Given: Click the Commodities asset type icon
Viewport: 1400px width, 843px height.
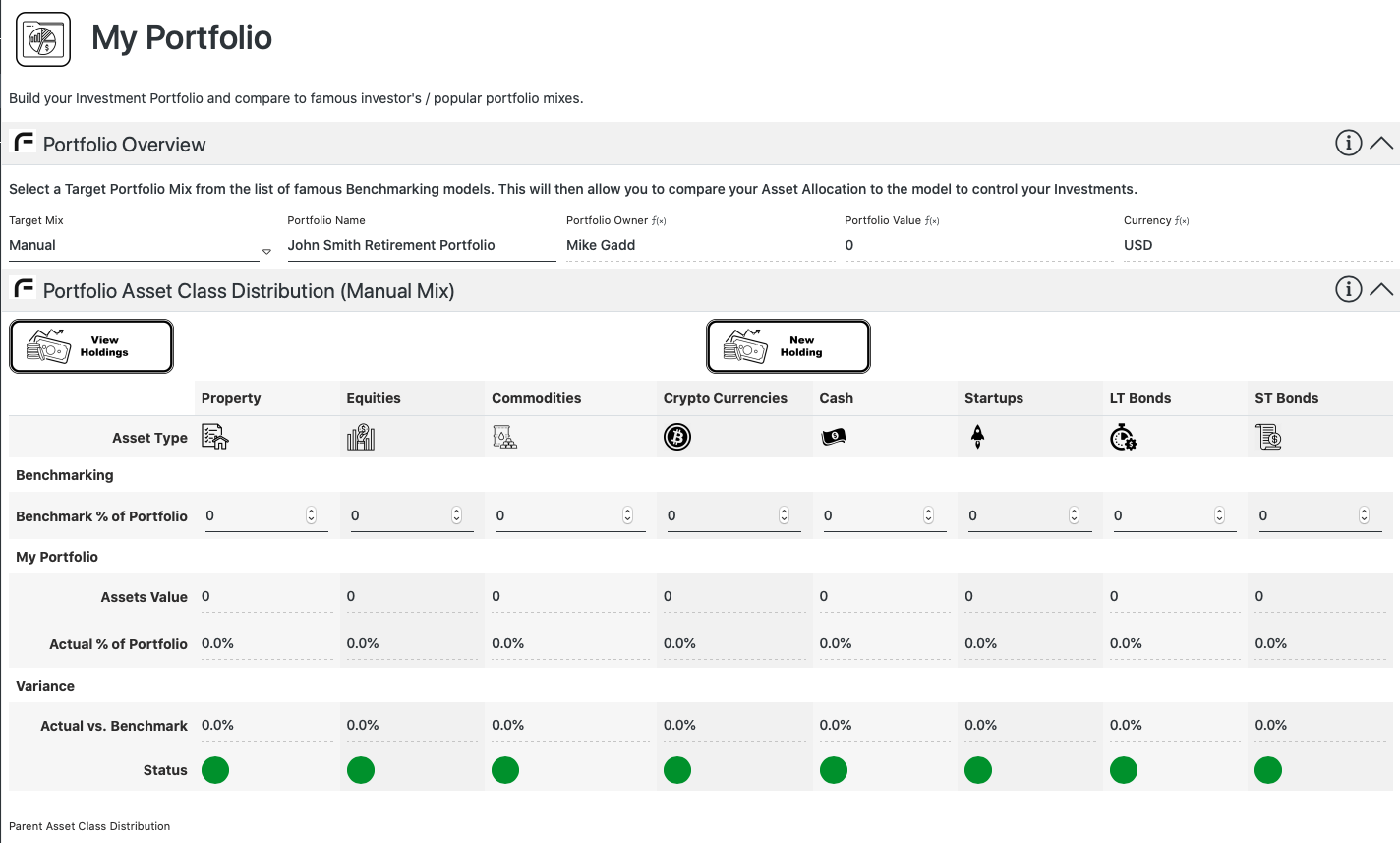Looking at the screenshot, I should 504,436.
